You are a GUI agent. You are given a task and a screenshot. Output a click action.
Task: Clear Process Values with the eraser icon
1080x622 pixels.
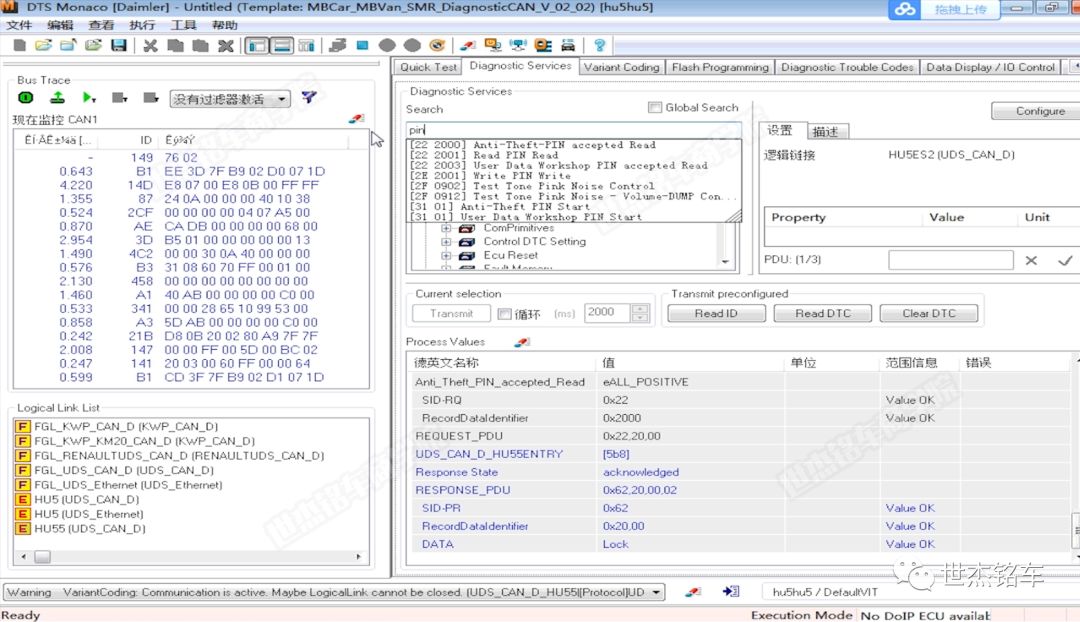[x=522, y=342]
